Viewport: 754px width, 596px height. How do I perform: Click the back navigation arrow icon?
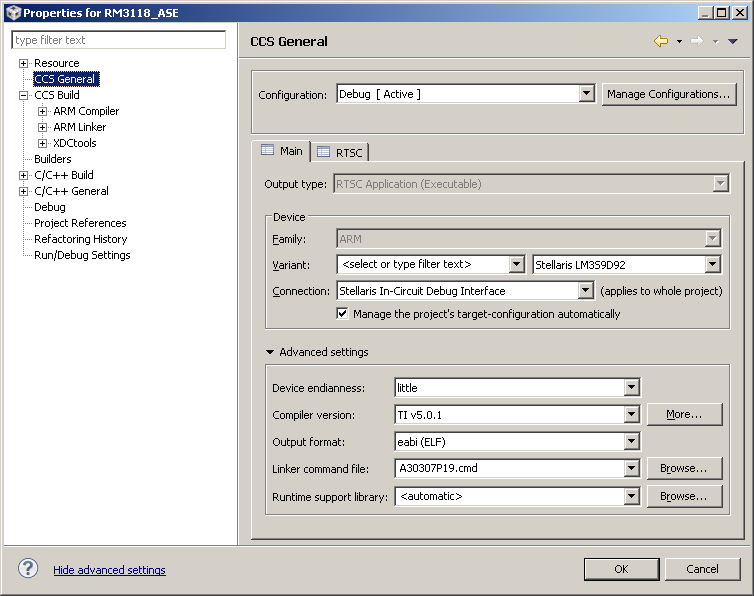point(661,41)
